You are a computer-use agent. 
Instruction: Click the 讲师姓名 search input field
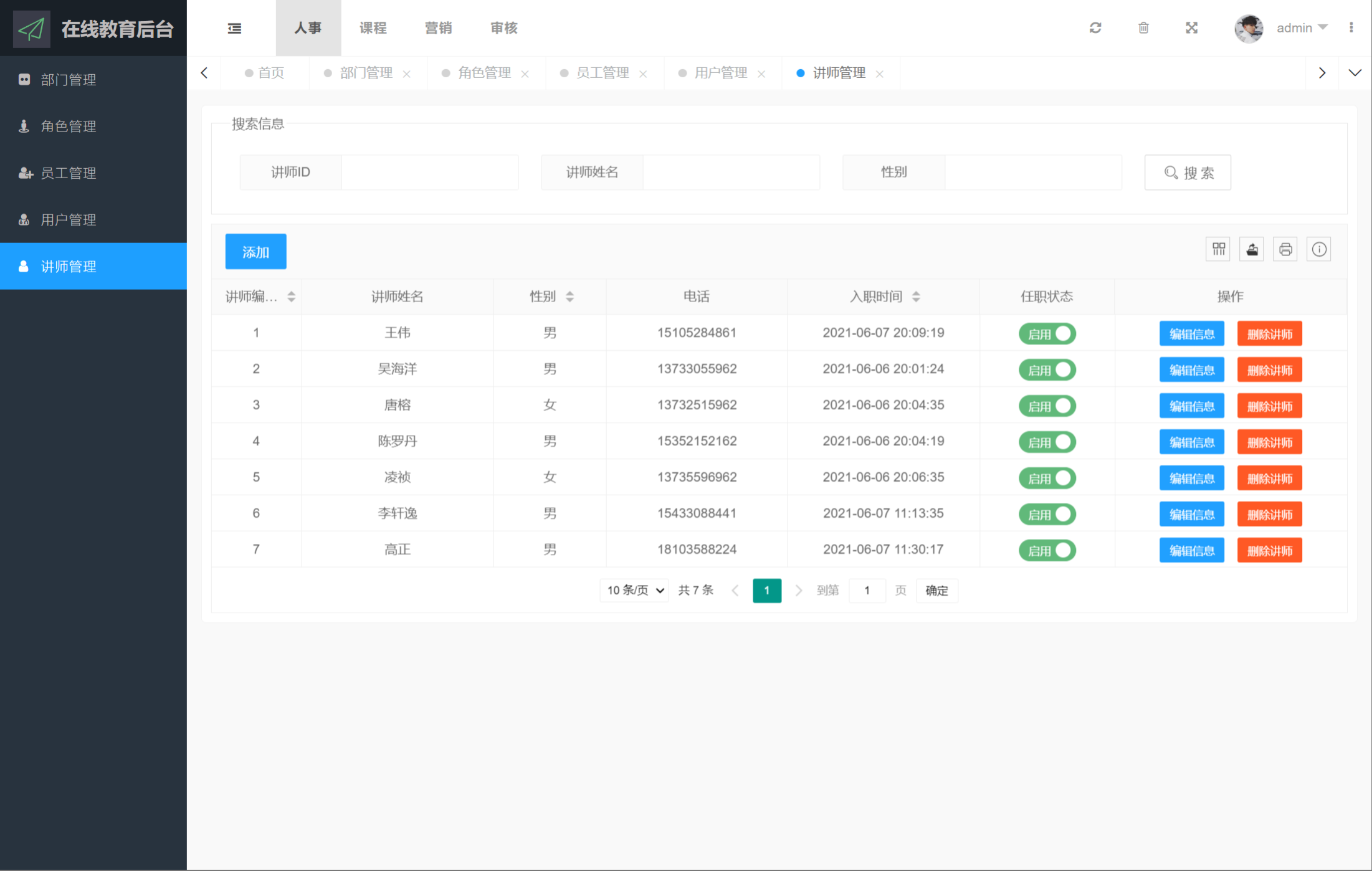pyautogui.click(x=731, y=173)
